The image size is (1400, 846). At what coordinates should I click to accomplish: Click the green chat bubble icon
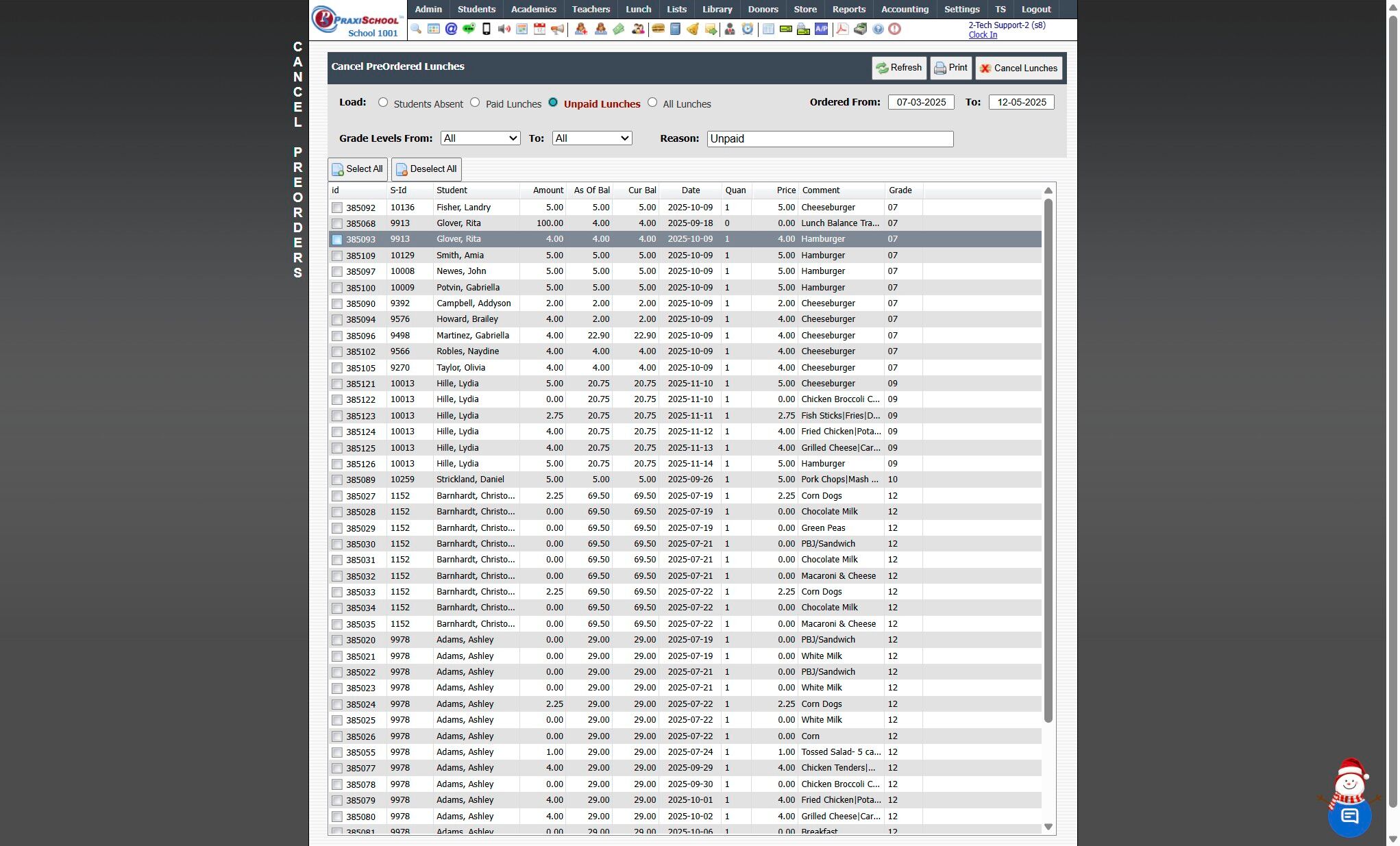pos(469,29)
